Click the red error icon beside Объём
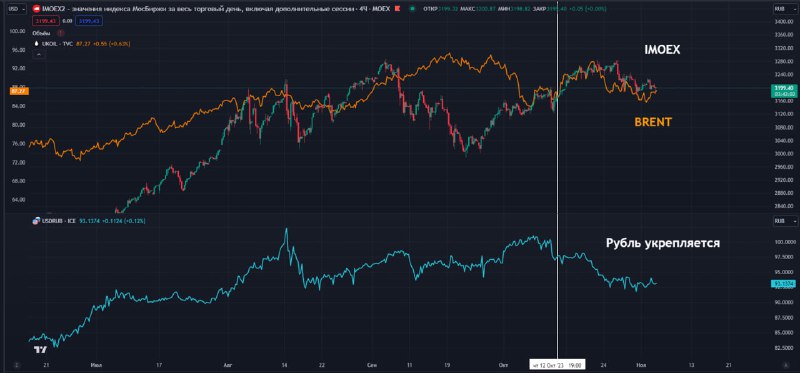Screen dimensions: 800x373 (61, 33)
